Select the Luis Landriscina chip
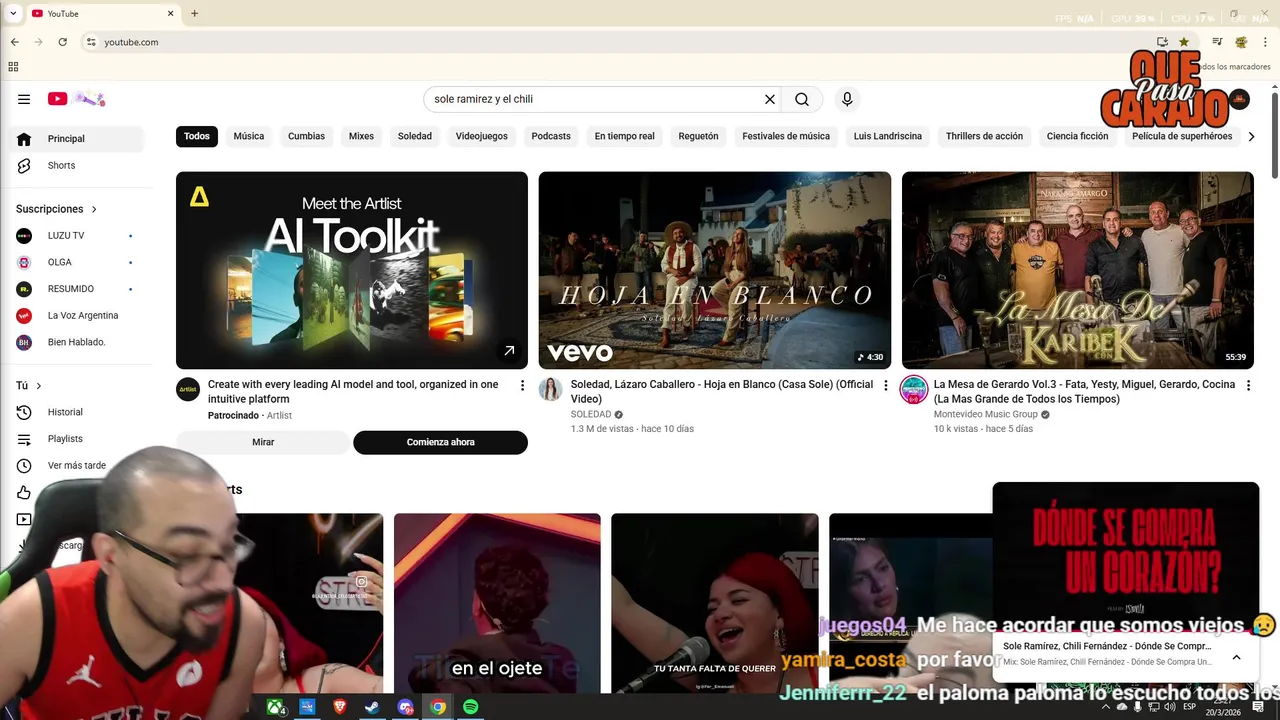This screenshot has height=720, width=1280. point(888,136)
